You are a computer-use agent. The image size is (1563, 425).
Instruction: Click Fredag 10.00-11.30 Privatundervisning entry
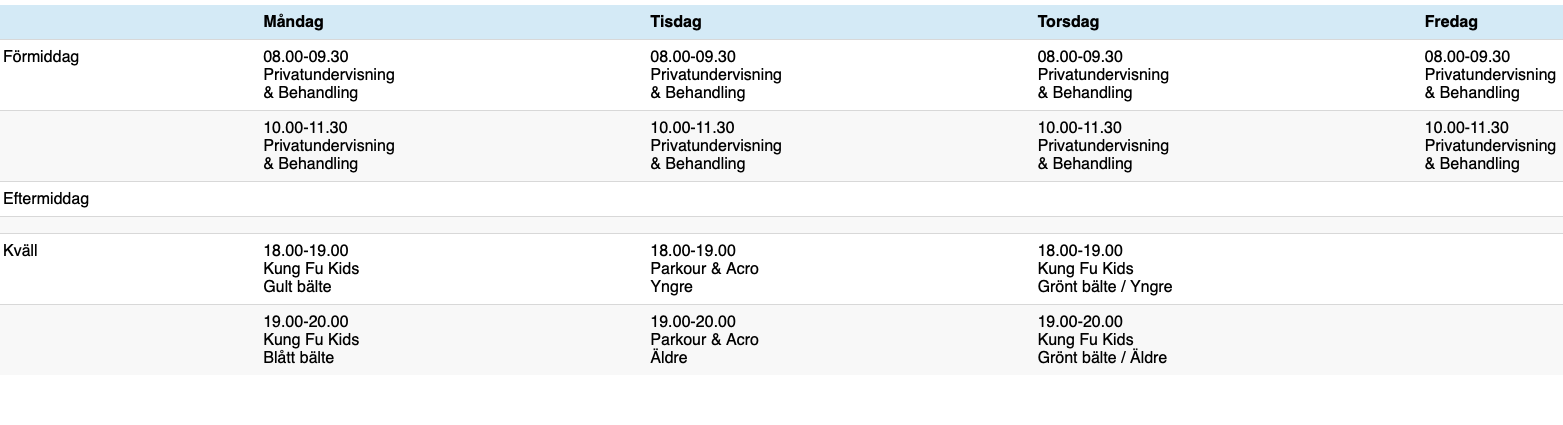1490,146
